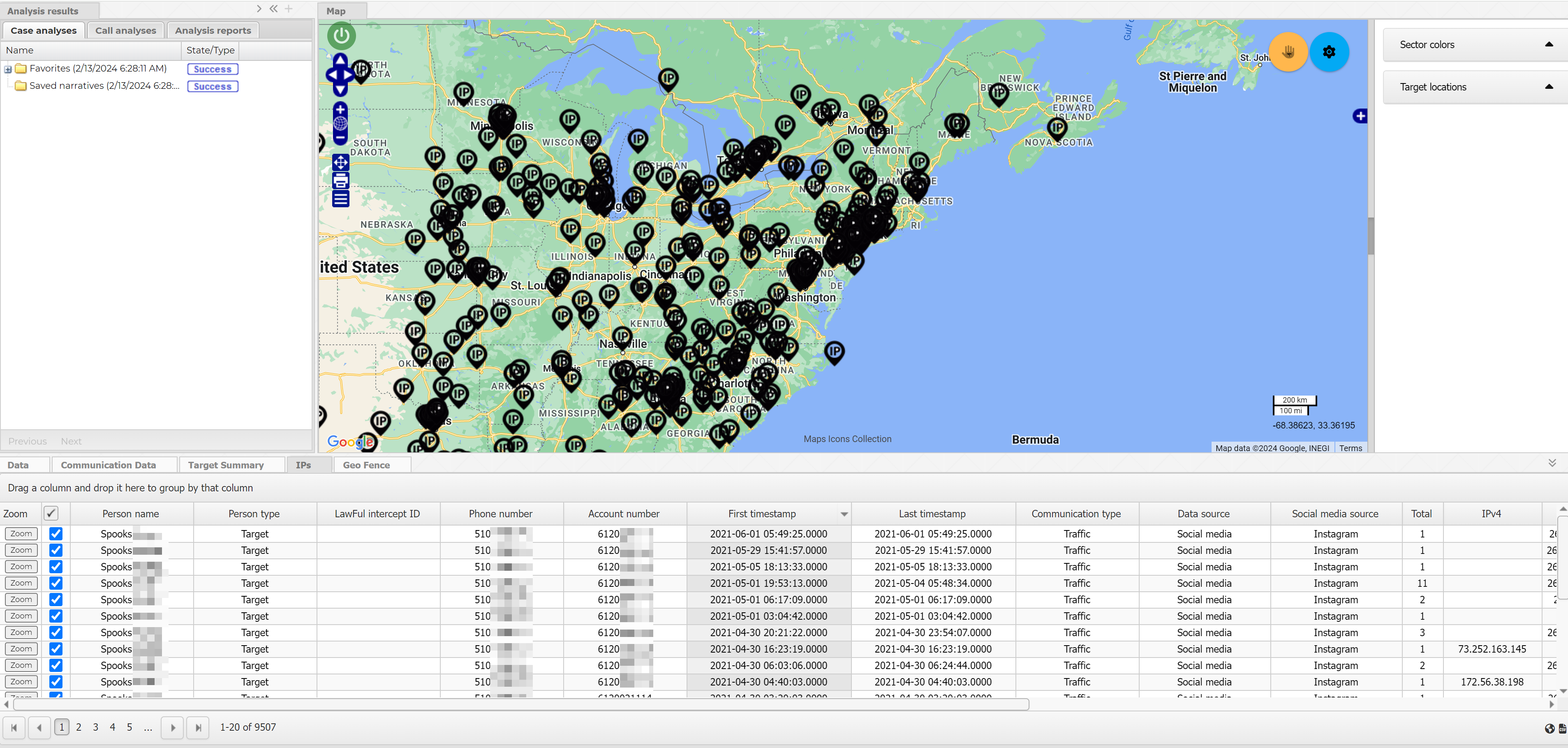Screen dimensions: 1568x748
Task: Click Zoom button in first table row
Action: [21, 534]
